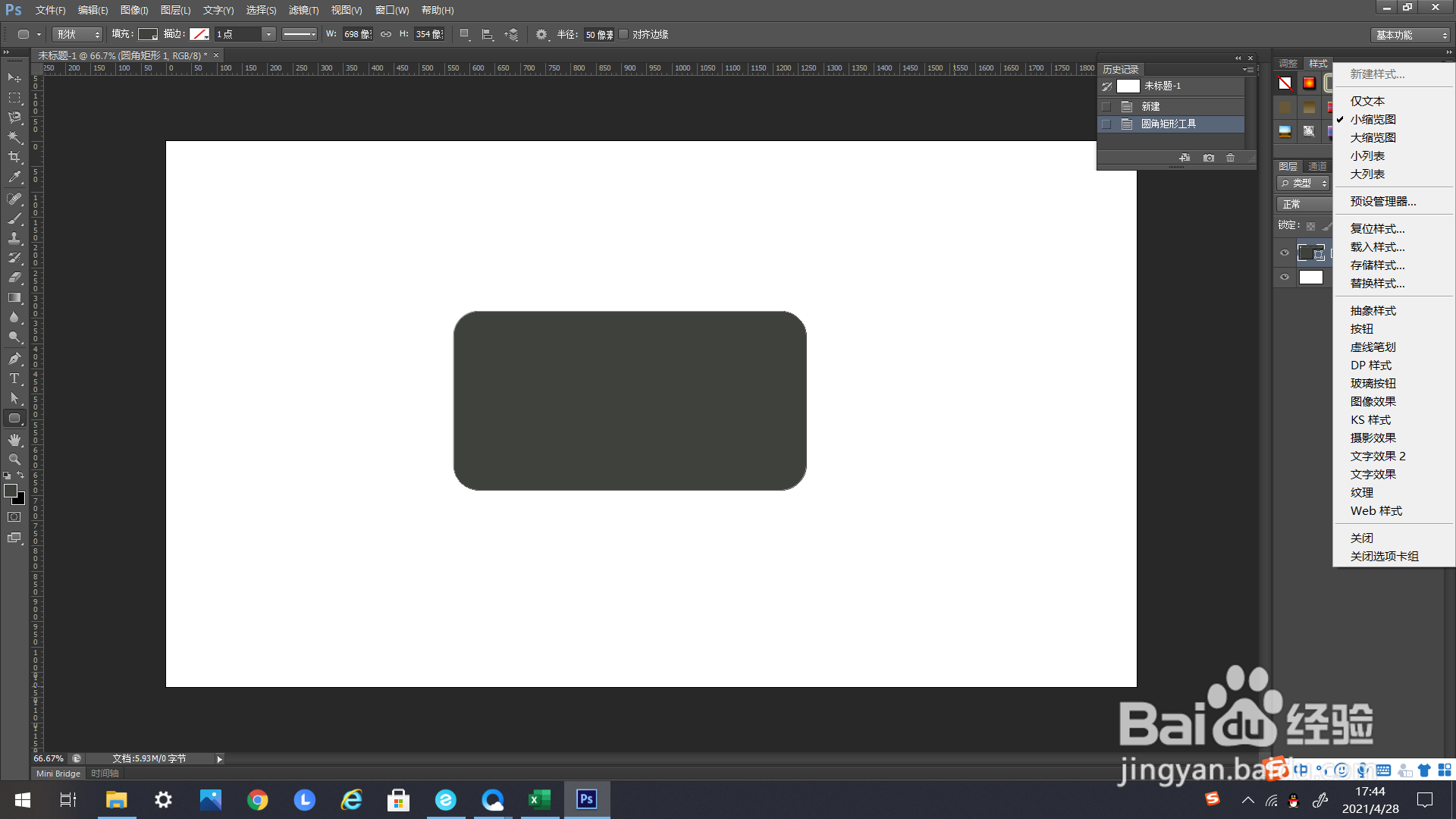This screenshot has height=819, width=1456.
Task: Hide the rounded rectangle layer eye icon
Action: pos(1285,253)
